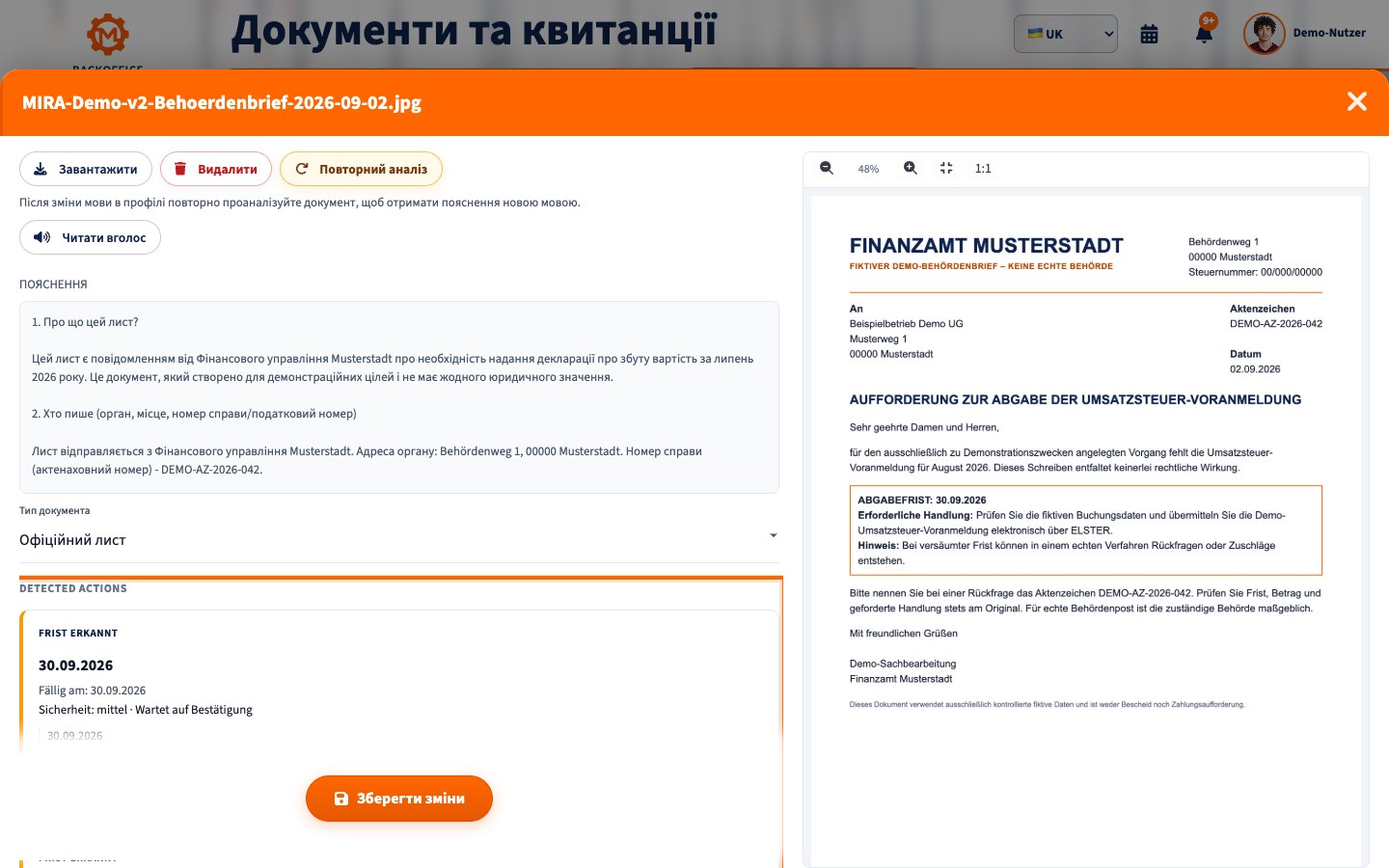The height and width of the screenshot is (868, 1389).
Task: Save changes with Зберегти зміни button
Action: (399, 799)
